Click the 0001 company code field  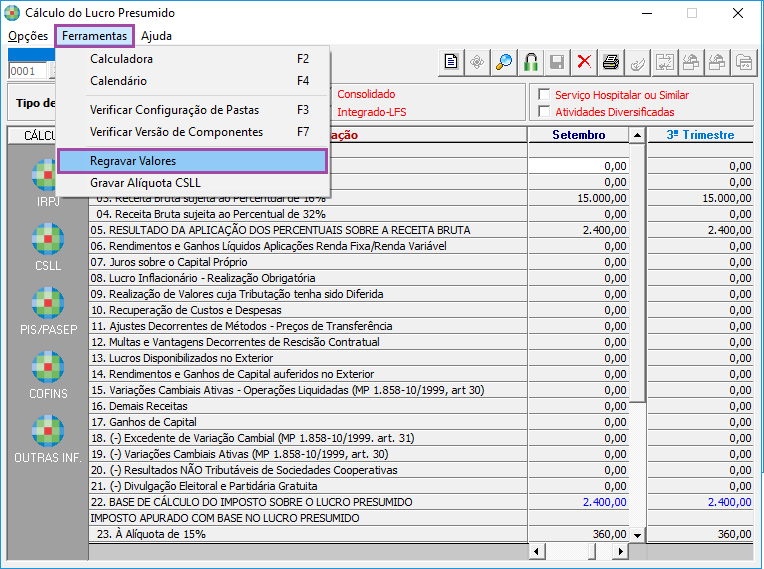(x=27, y=71)
